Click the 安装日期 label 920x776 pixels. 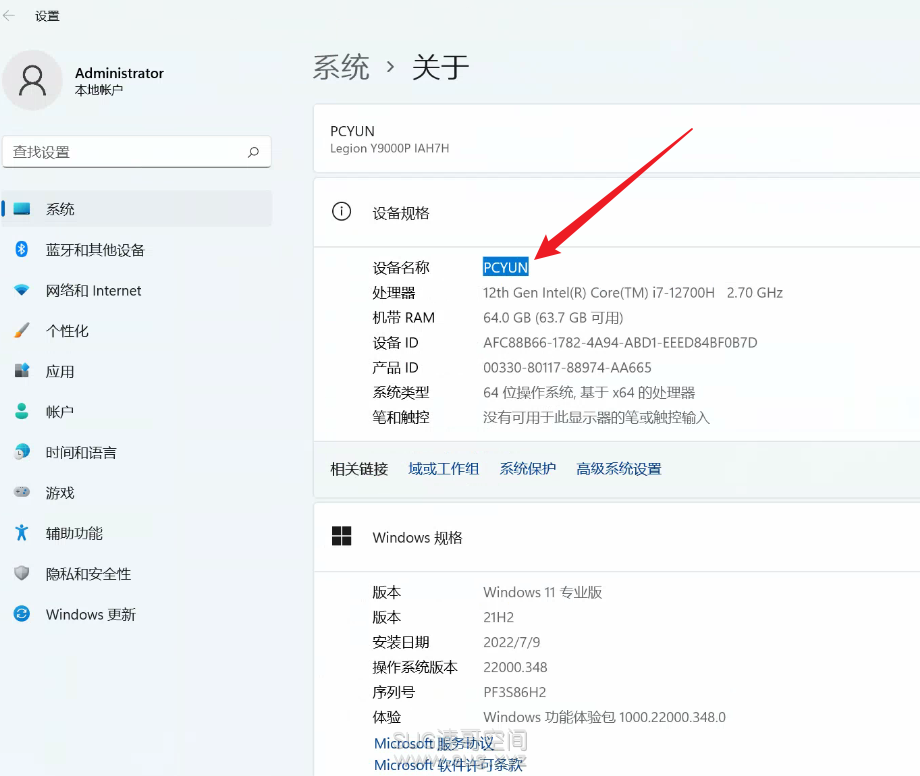click(x=401, y=642)
